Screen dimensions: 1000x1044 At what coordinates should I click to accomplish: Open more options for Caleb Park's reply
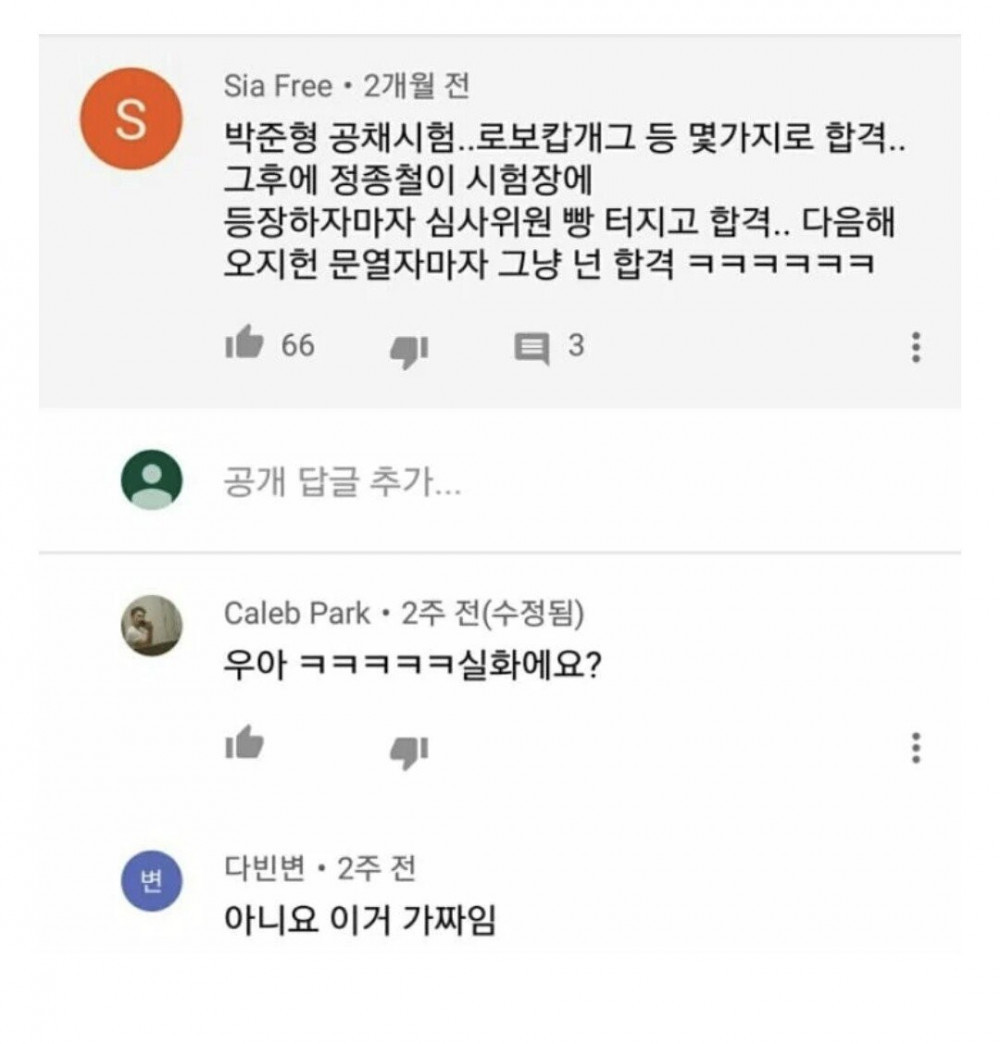pyautogui.click(x=915, y=748)
